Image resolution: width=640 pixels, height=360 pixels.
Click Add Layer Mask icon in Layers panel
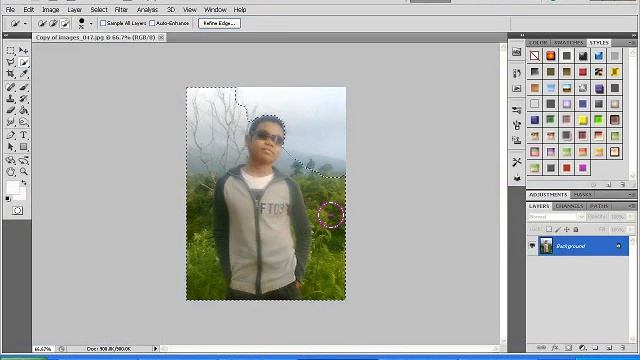click(x=569, y=348)
